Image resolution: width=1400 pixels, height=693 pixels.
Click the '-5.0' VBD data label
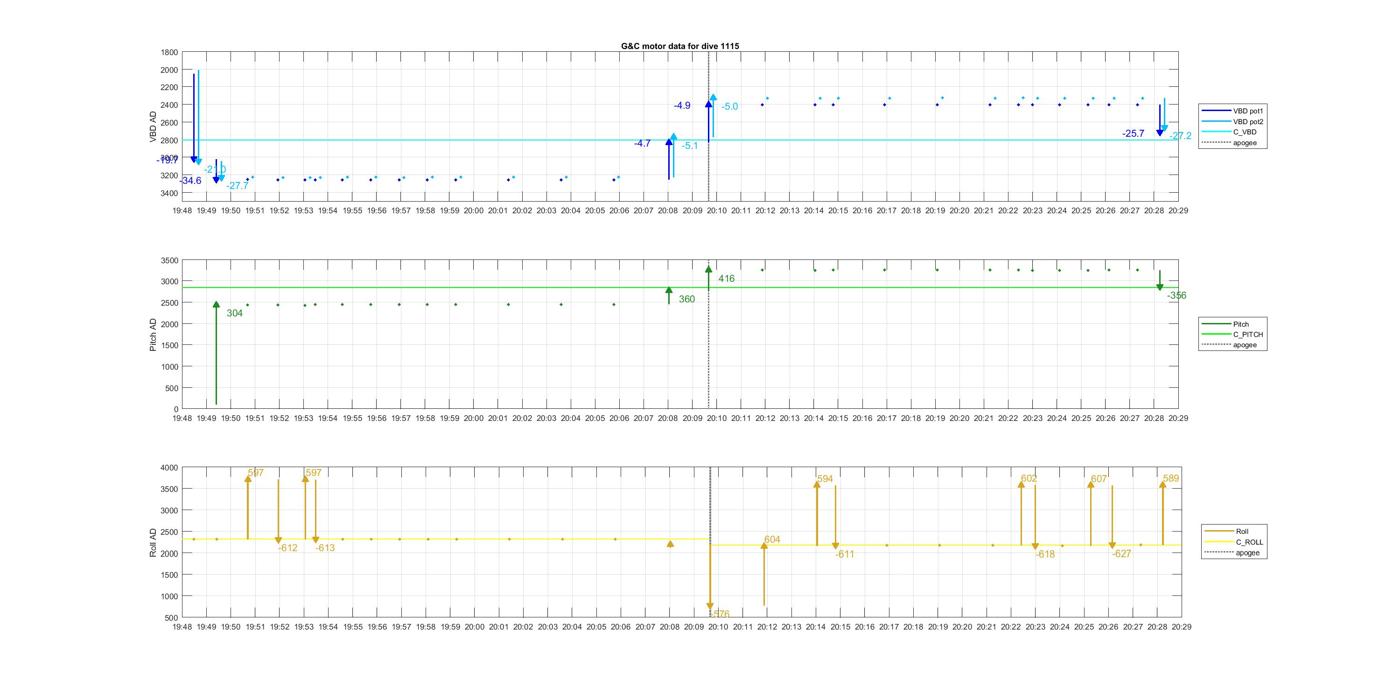click(x=730, y=107)
